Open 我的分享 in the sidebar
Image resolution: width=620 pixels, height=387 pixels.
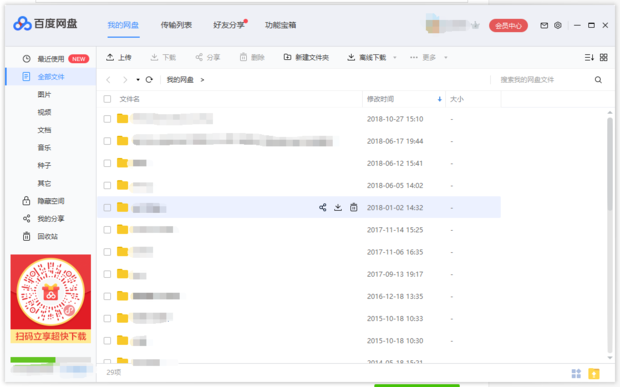tap(43, 219)
